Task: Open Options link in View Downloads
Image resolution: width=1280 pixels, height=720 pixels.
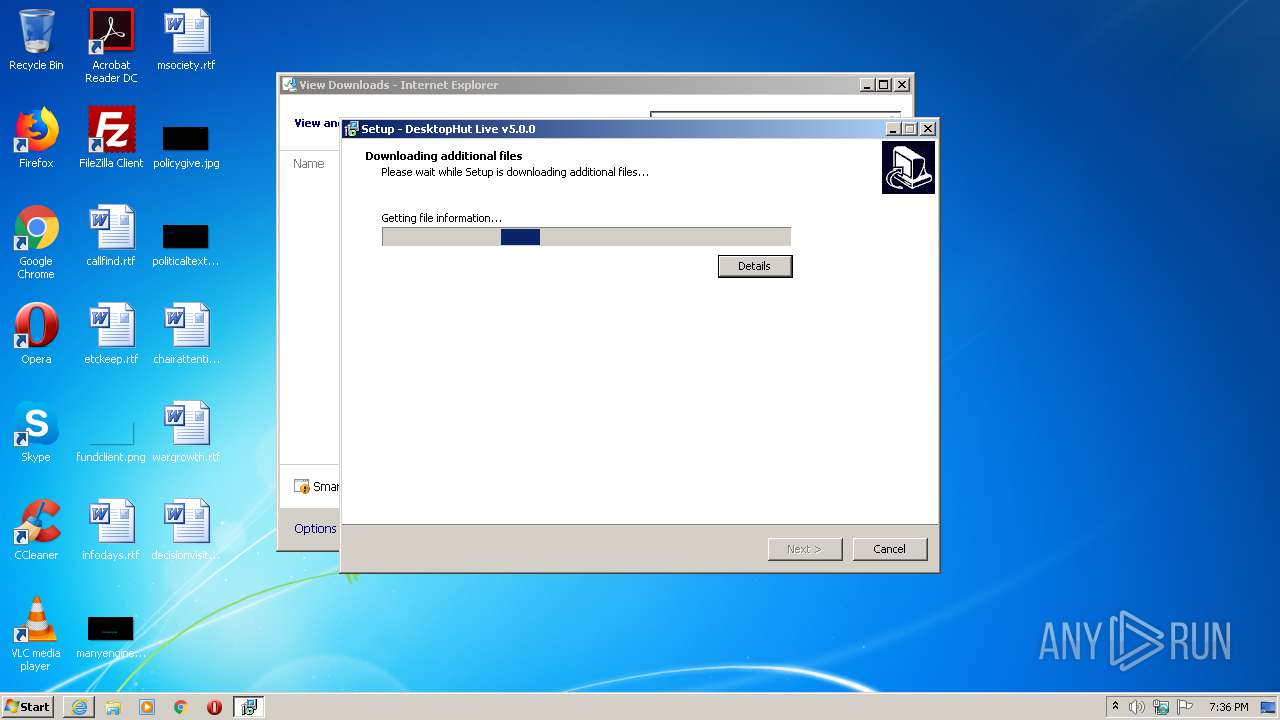Action: tap(315, 529)
